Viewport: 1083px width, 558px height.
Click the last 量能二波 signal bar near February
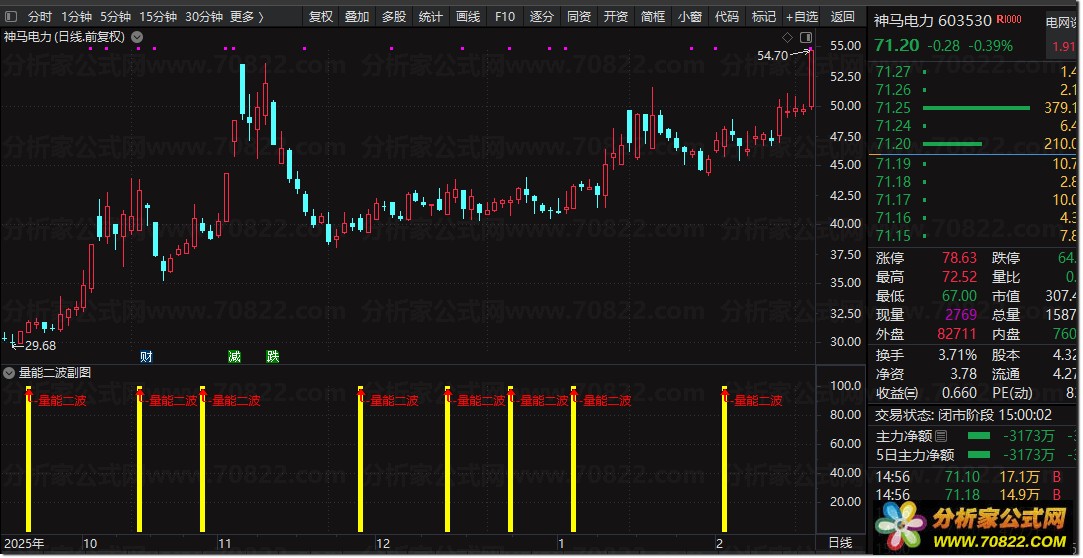(x=725, y=460)
